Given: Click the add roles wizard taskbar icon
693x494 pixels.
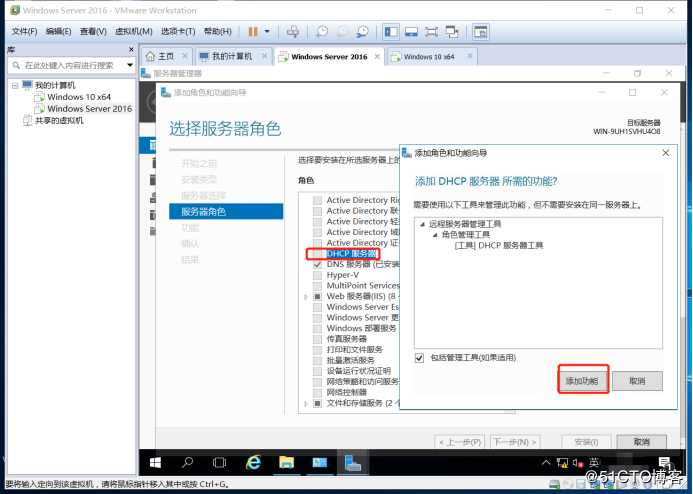Looking at the screenshot, I should pos(352,463).
